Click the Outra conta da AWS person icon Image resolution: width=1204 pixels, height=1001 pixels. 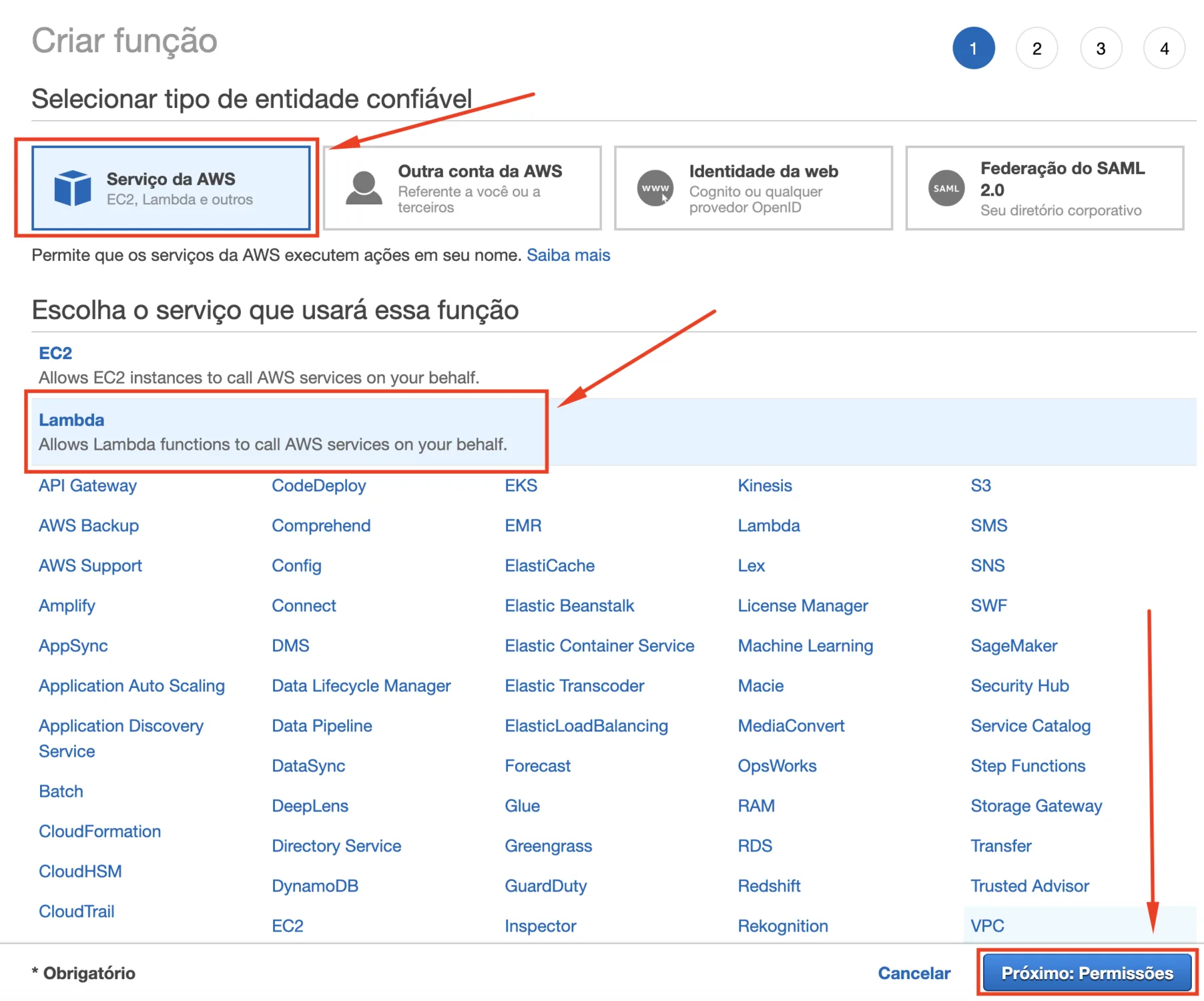364,188
